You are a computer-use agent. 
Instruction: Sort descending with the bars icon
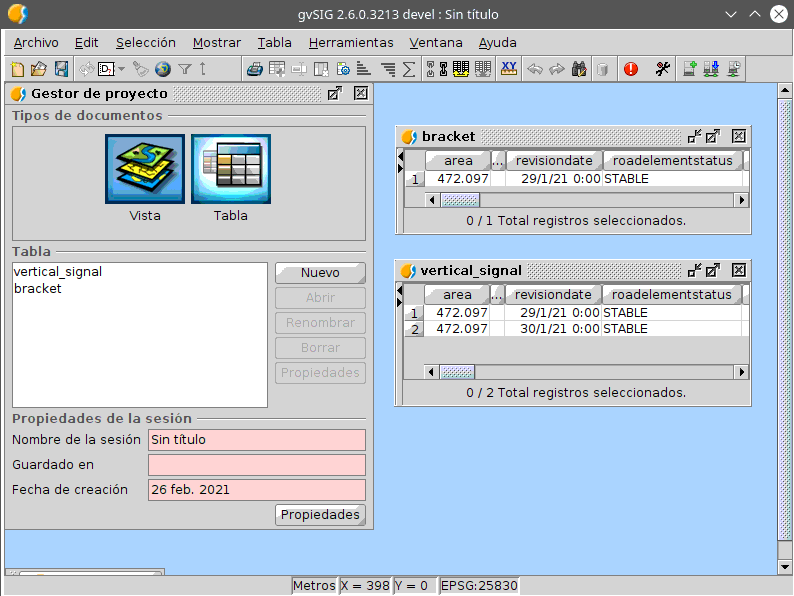(388, 69)
